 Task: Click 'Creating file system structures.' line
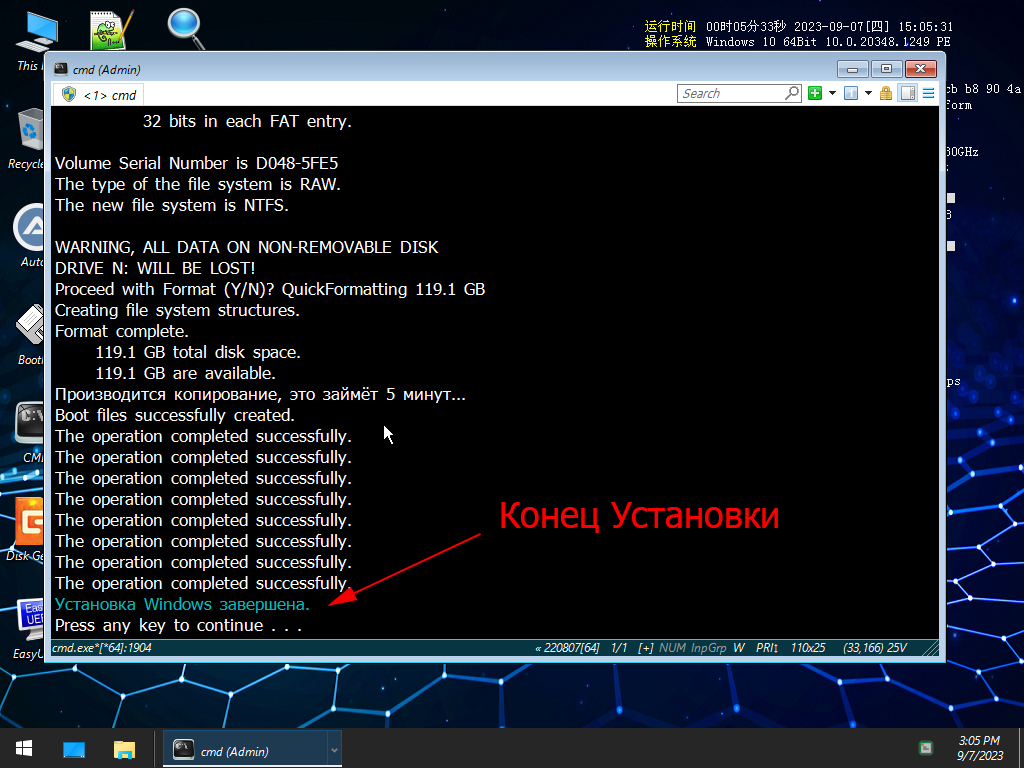pyautogui.click(x=178, y=310)
